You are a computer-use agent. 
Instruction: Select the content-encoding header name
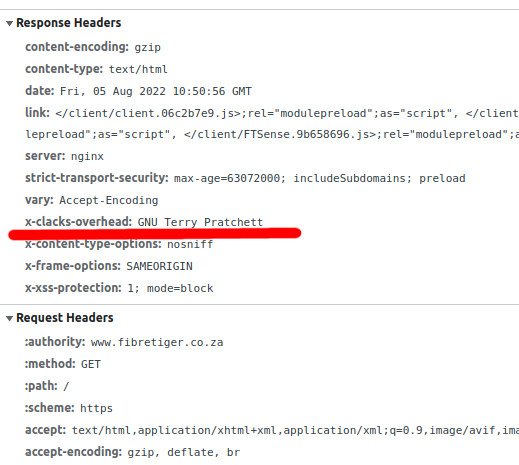pos(77,47)
